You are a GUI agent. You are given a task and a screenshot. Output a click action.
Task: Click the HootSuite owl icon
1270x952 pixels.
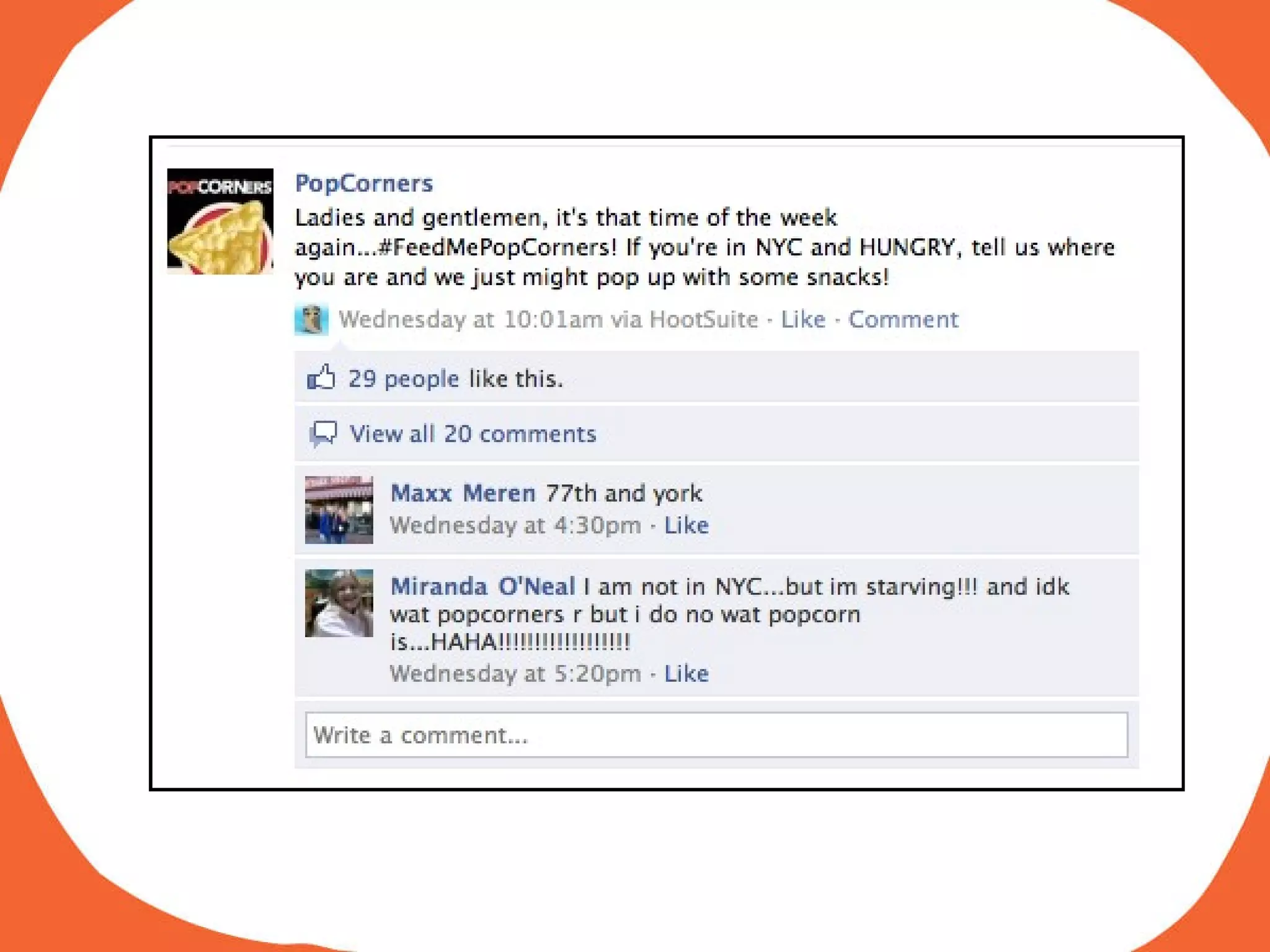coord(311,319)
